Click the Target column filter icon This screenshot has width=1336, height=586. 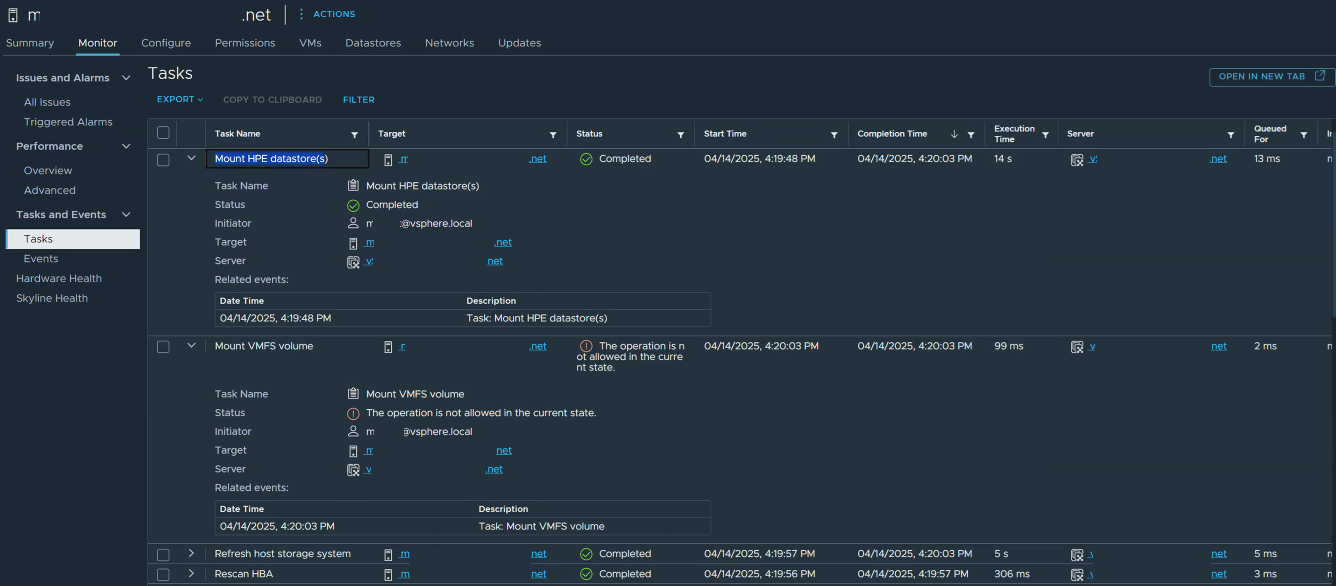pos(553,135)
